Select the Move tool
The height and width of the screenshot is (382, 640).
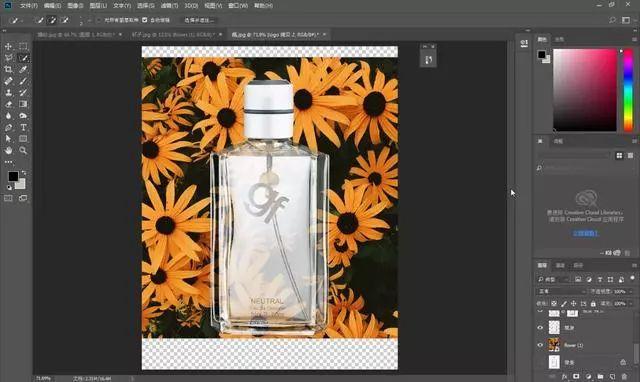8,46
